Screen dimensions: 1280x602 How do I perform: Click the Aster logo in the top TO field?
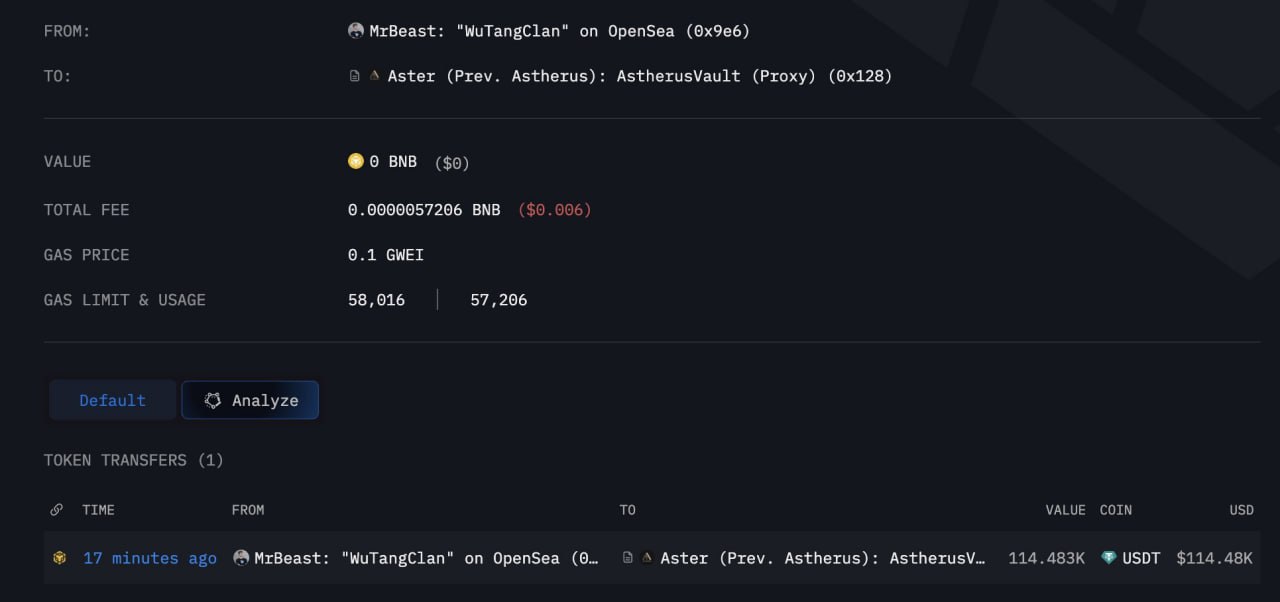[374, 75]
